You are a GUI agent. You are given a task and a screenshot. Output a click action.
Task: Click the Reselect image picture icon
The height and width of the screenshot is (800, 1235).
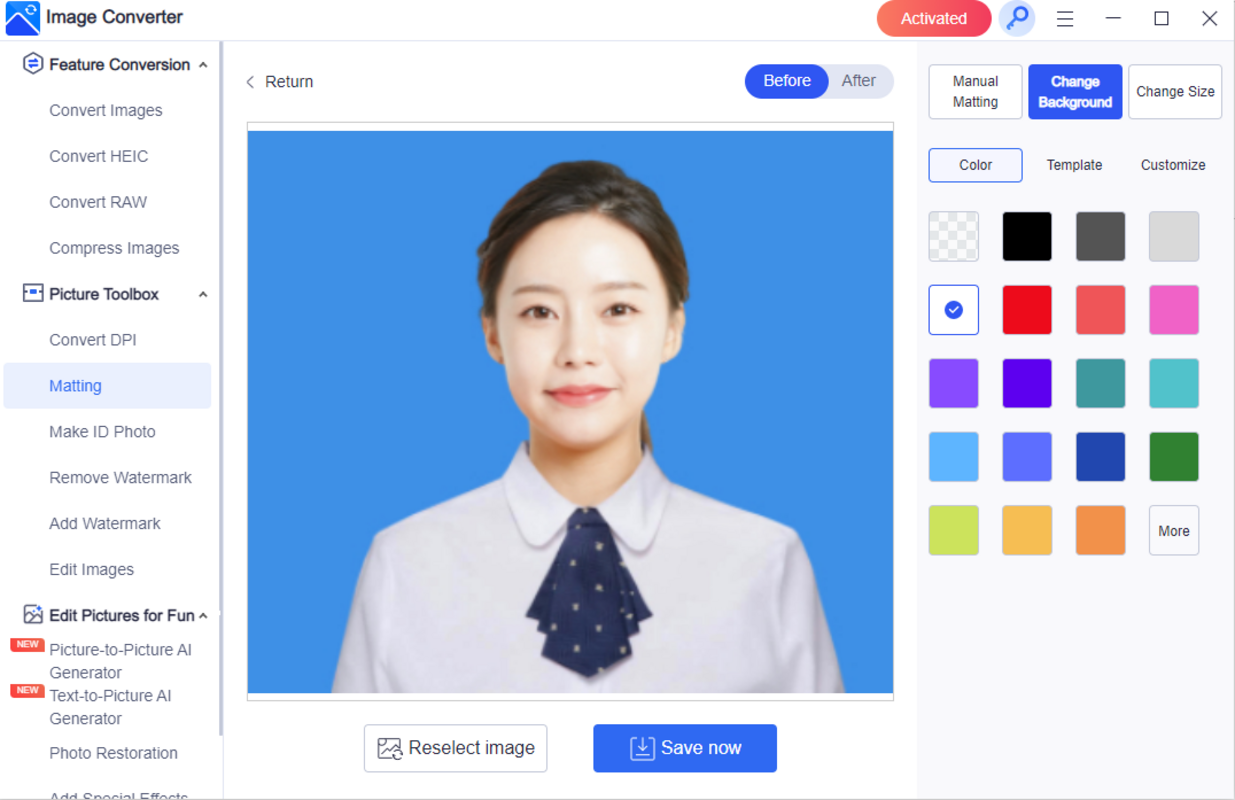389,749
